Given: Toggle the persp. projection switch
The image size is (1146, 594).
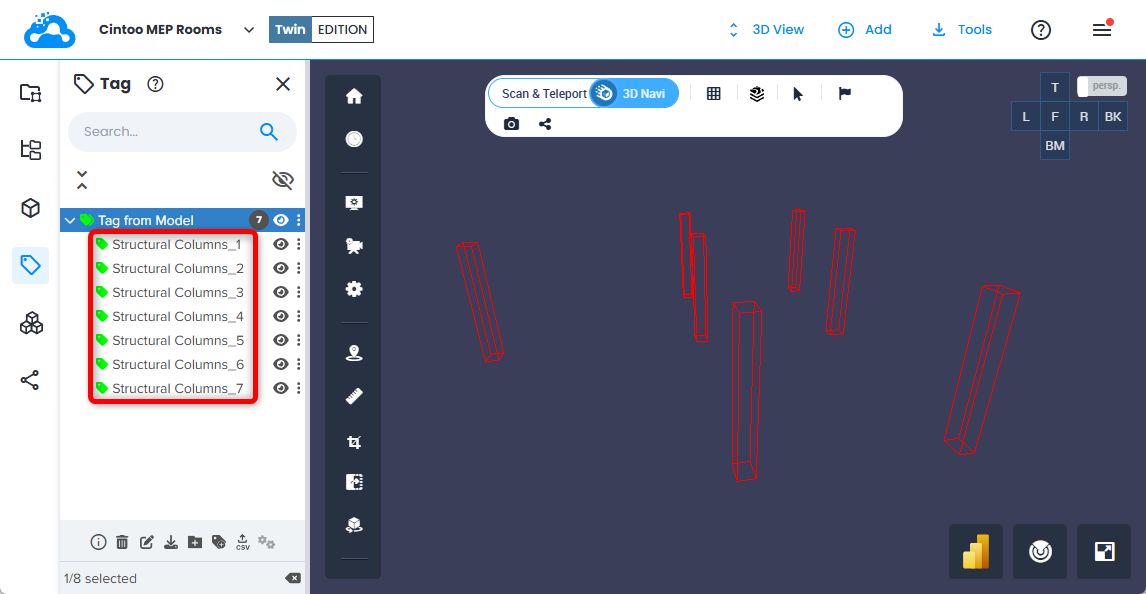Looking at the screenshot, I should point(1102,86).
